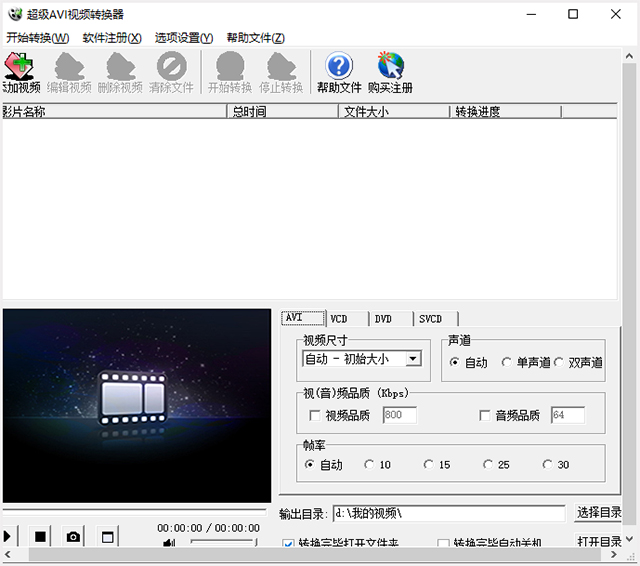
Task: Click the 打开目录 button
Action: (598, 541)
